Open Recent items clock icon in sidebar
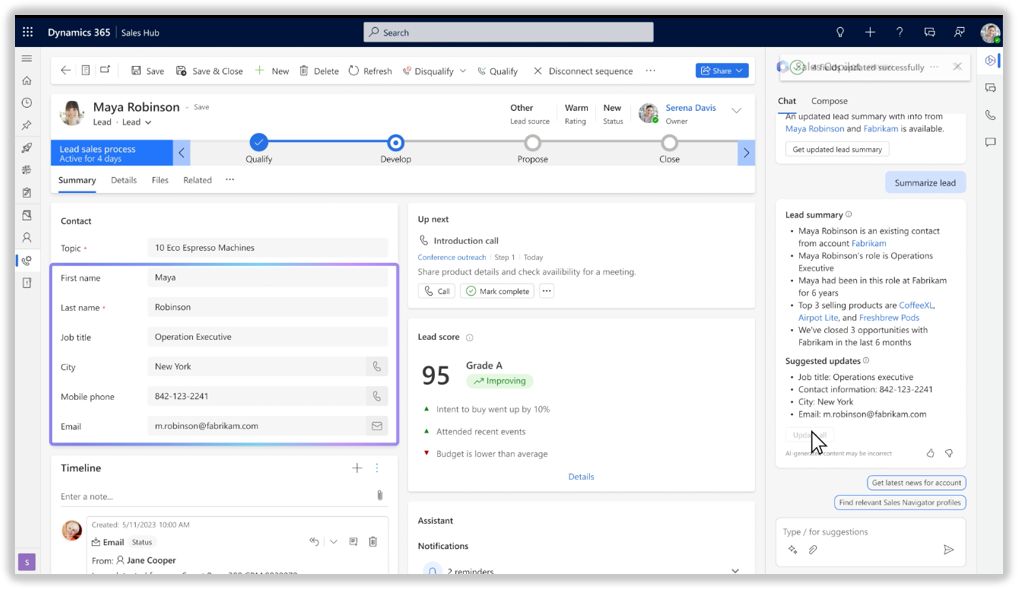This screenshot has width=1018, height=589. [x=27, y=103]
